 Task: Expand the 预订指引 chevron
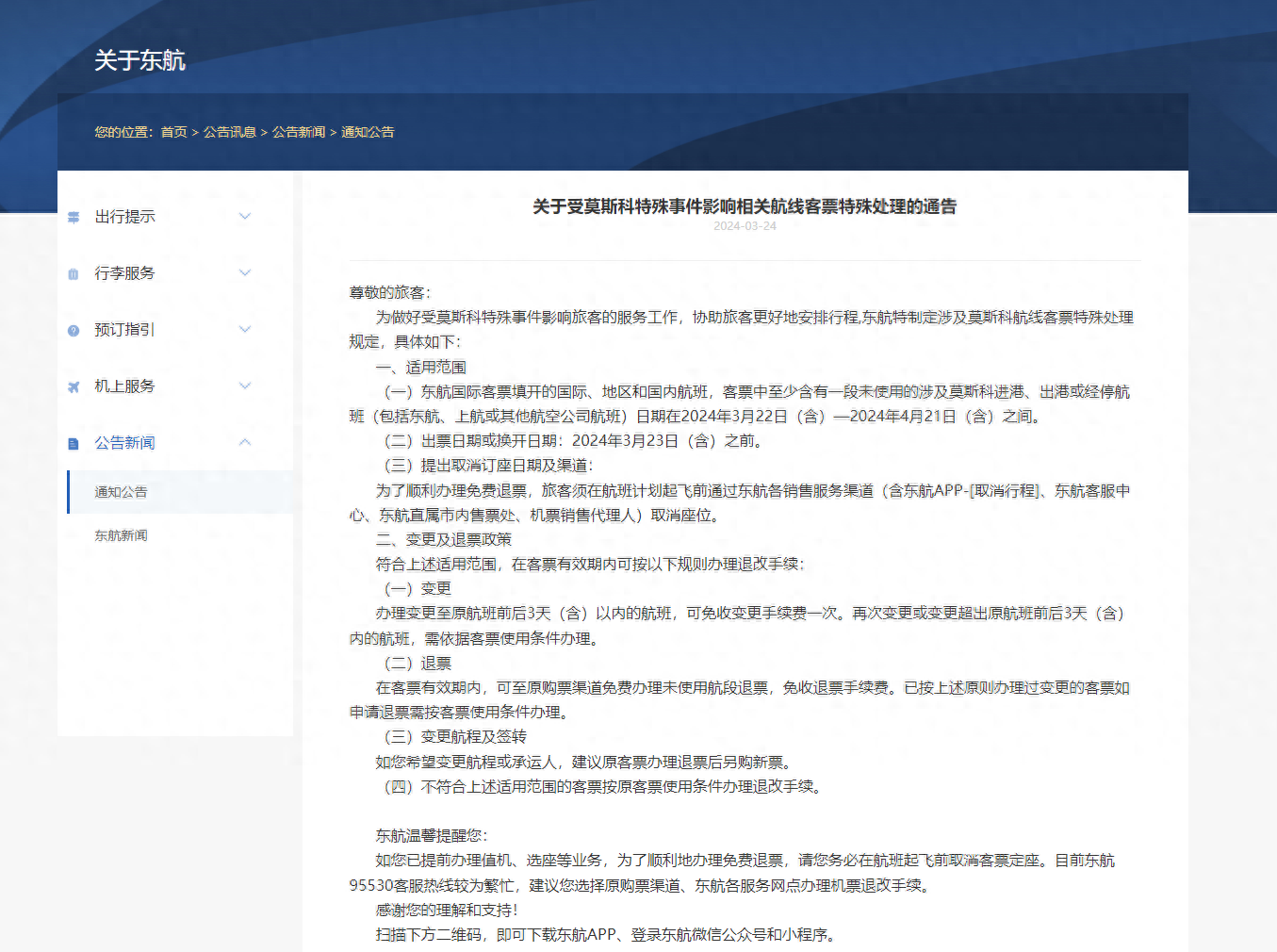click(x=245, y=330)
